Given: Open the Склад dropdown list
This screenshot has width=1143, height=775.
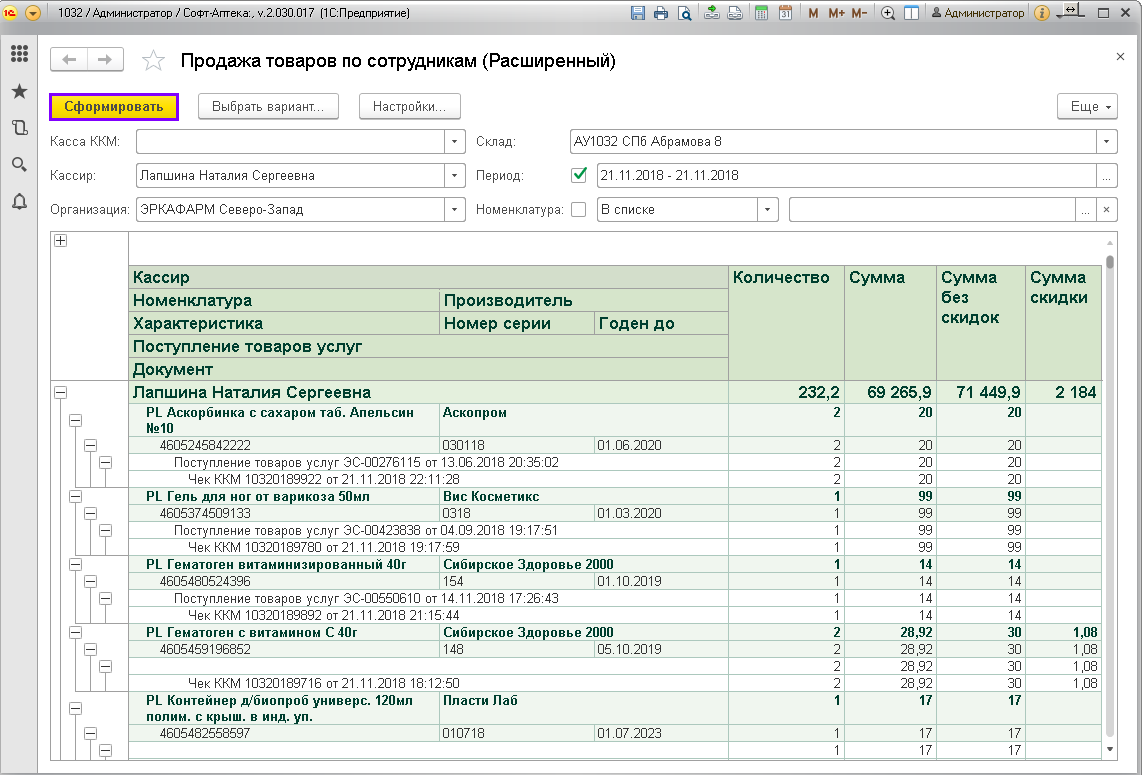Looking at the screenshot, I should (x=1106, y=142).
